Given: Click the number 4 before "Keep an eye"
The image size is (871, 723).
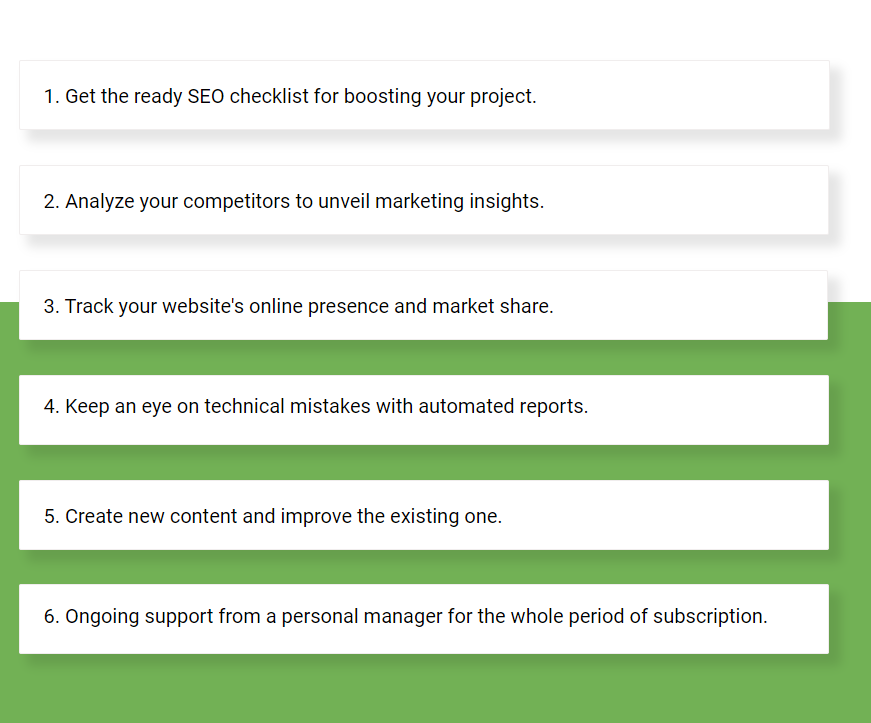Looking at the screenshot, I should point(51,406).
